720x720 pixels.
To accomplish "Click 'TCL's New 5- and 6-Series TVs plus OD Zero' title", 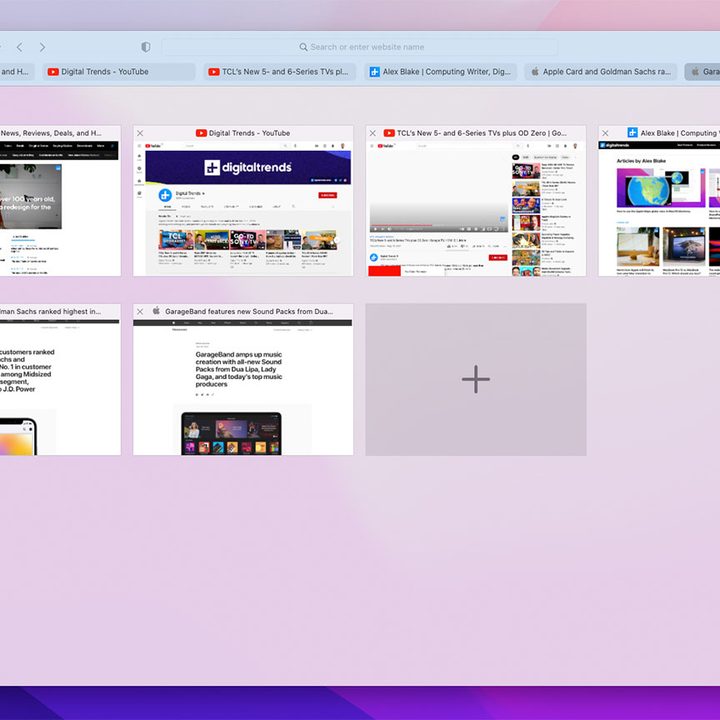I will click(482, 133).
